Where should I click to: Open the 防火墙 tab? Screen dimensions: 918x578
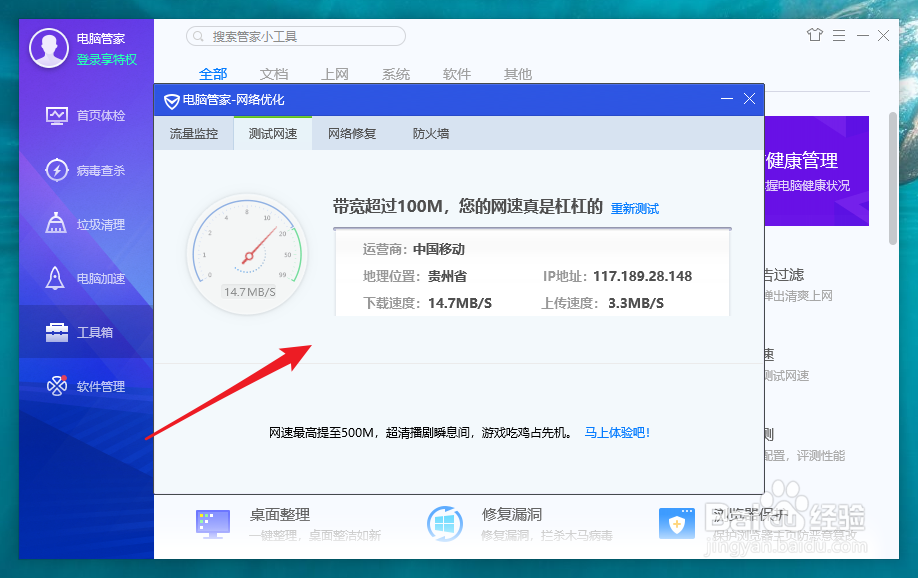click(x=431, y=134)
